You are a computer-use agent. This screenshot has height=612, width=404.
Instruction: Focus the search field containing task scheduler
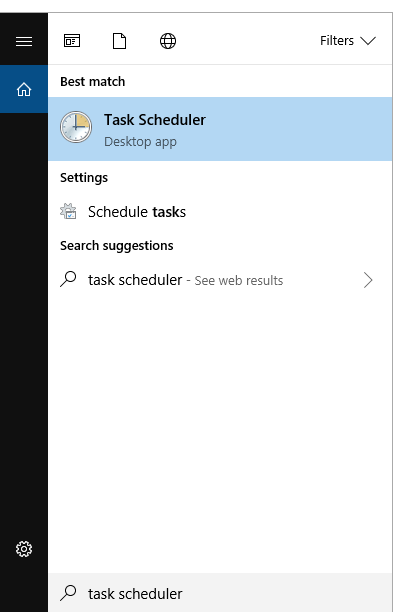[x=220, y=593]
